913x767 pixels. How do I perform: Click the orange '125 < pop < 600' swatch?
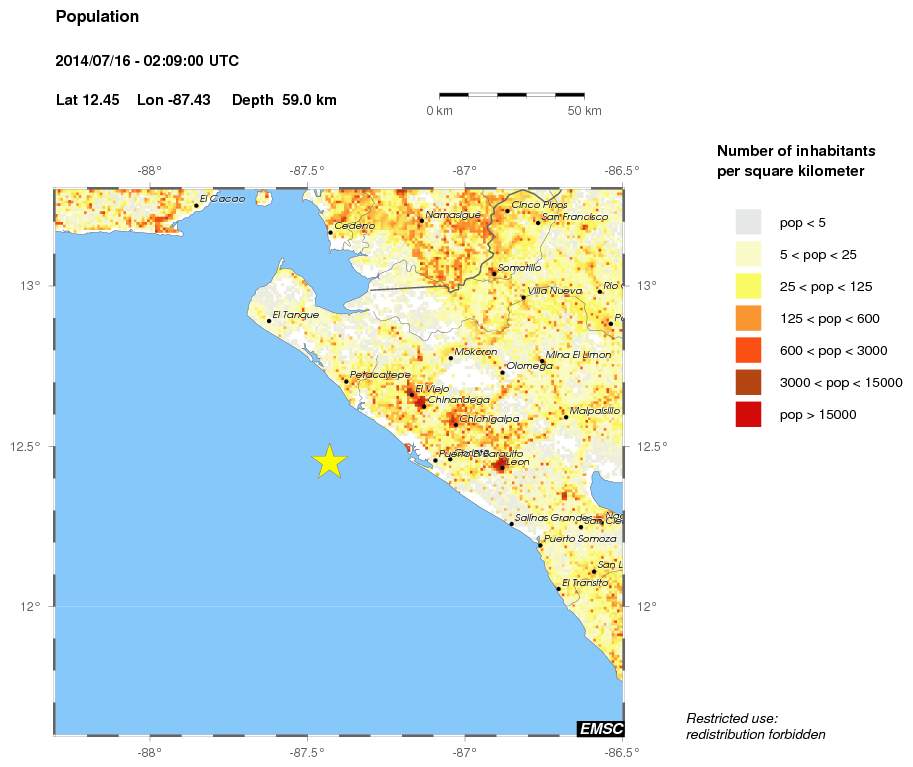748,318
